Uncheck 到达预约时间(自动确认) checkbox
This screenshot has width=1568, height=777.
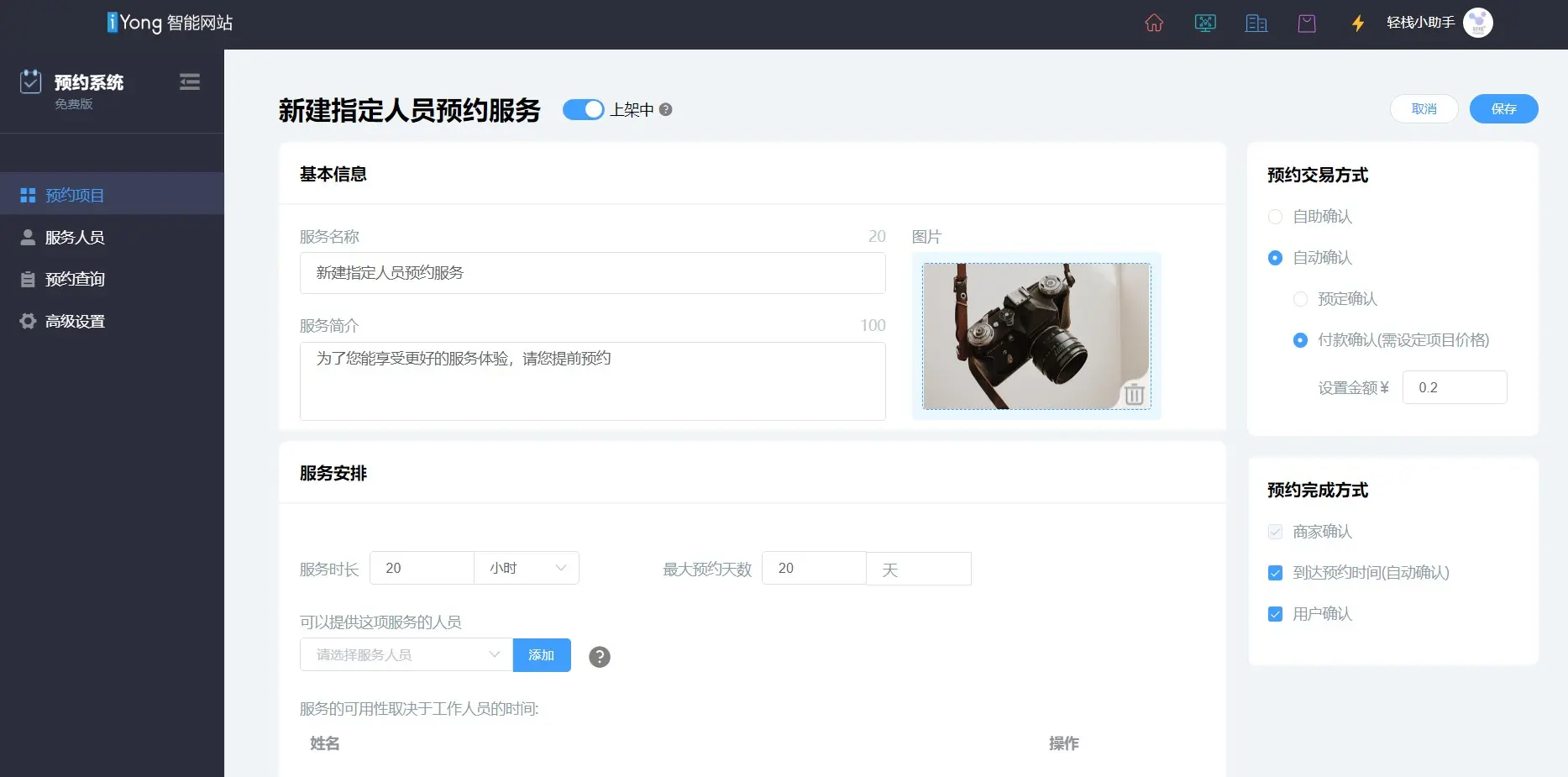click(x=1275, y=573)
